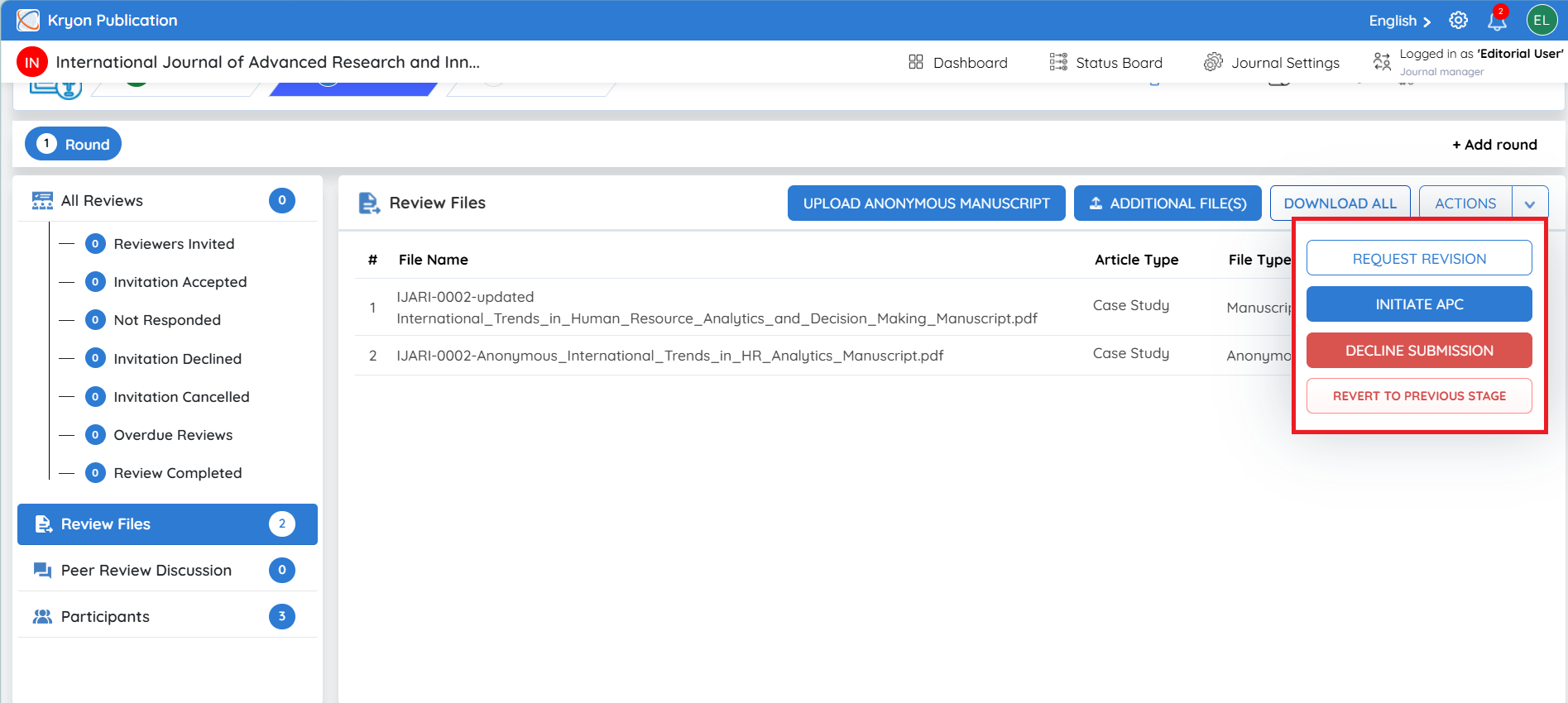
Task: Click the ACTIONS button
Action: tap(1465, 203)
